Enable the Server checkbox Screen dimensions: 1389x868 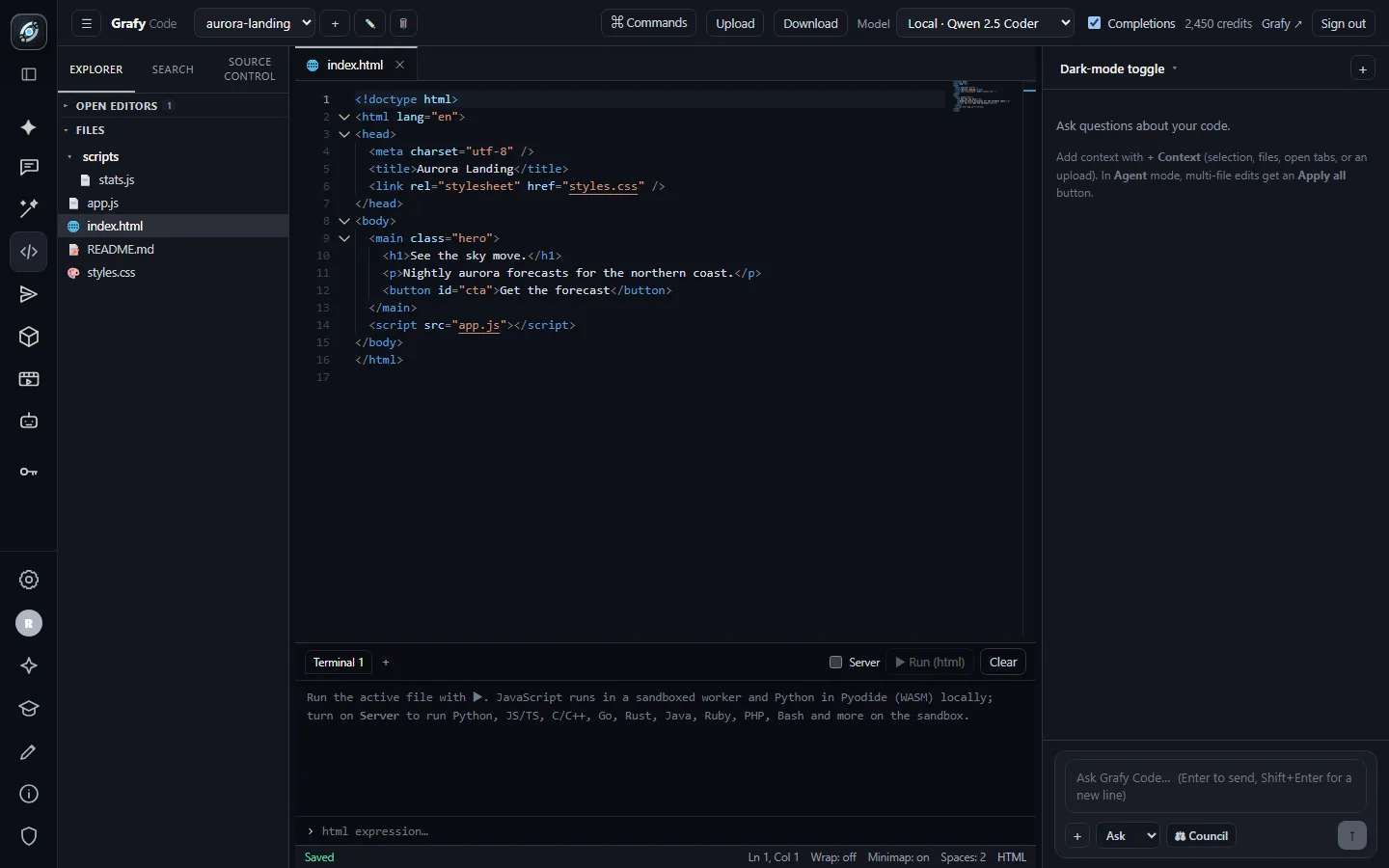(835, 663)
